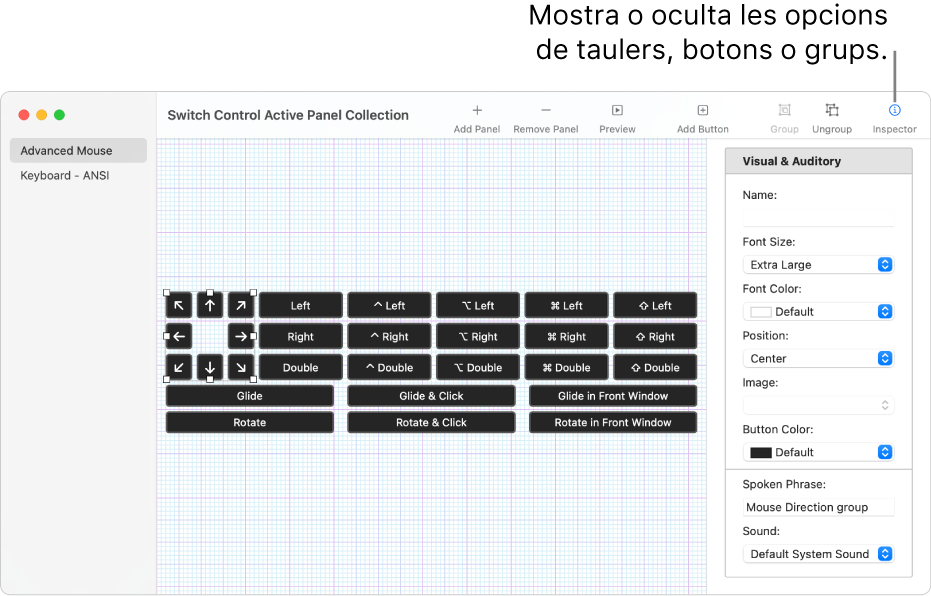This screenshot has width=931, height=596.
Task: Select the Command-Left panel button
Action: coord(566,306)
